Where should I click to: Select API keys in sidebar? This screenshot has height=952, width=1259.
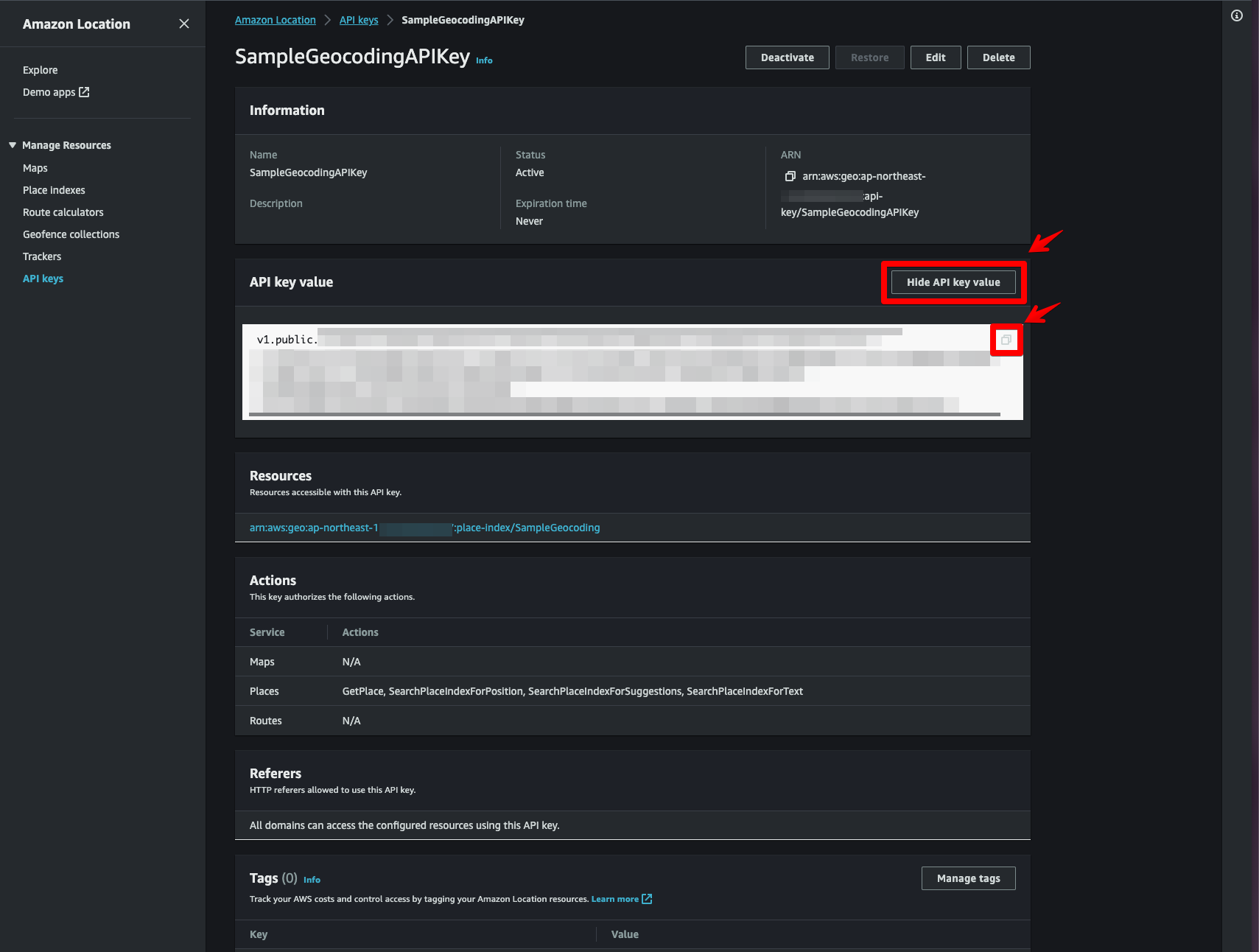pyautogui.click(x=43, y=279)
